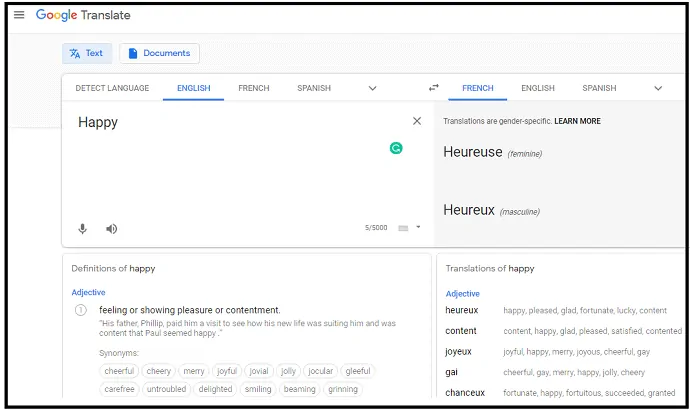This screenshot has width=690, height=410.
Task: Click the gai translation row word
Action: [451, 372]
